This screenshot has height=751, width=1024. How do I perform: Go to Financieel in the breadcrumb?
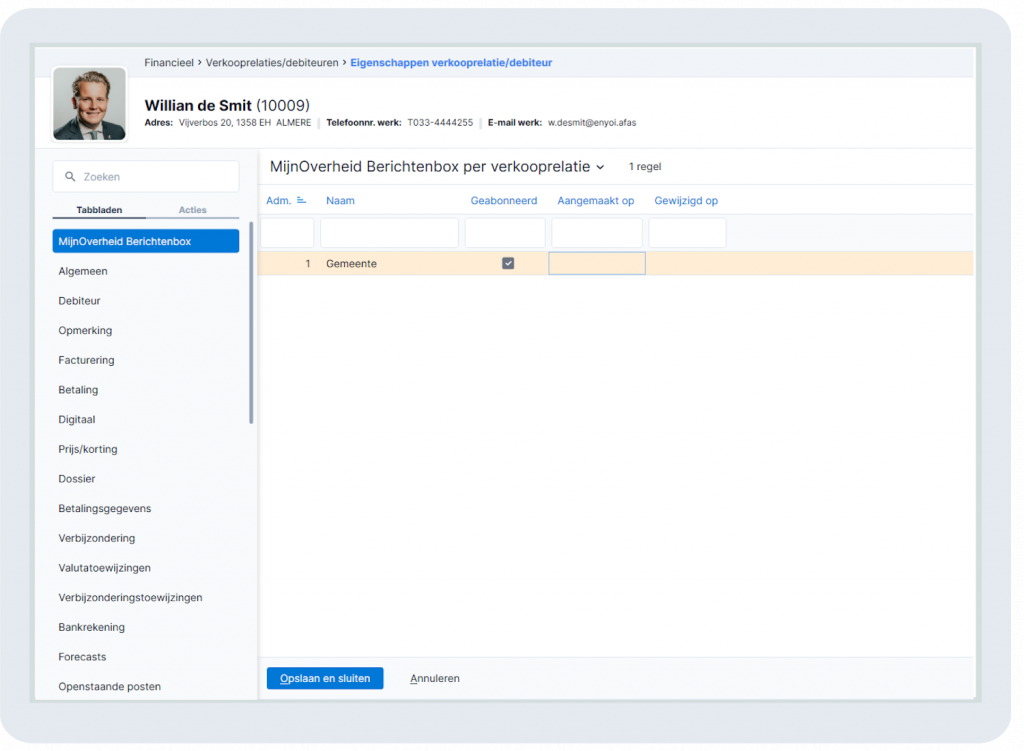tap(169, 63)
